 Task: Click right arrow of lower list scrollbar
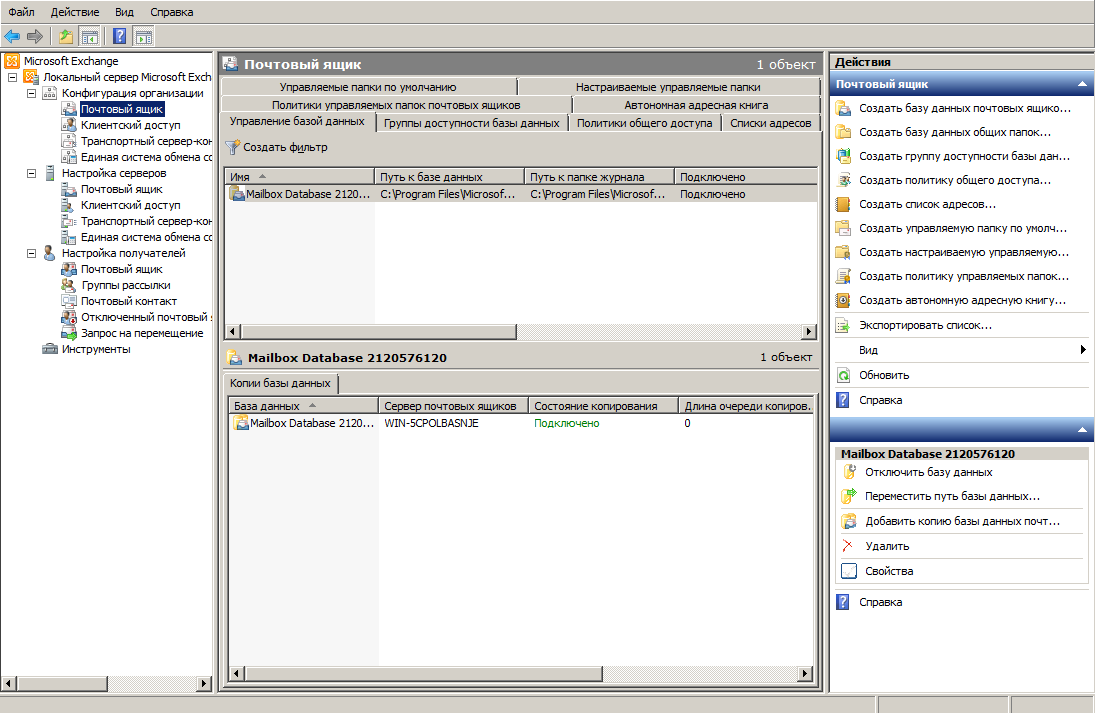(x=805, y=673)
